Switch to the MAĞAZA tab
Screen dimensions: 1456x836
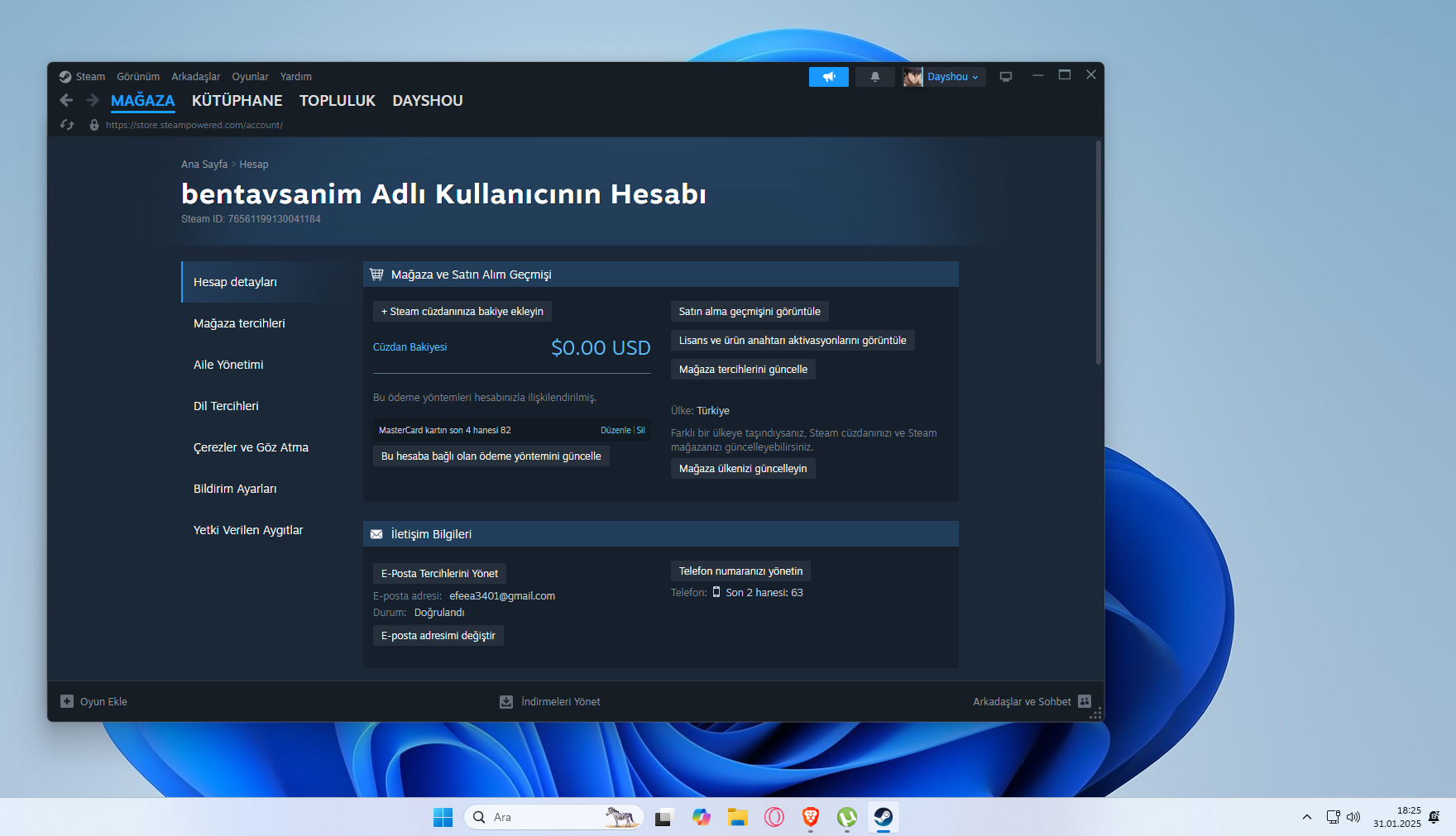(x=143, y=101)
